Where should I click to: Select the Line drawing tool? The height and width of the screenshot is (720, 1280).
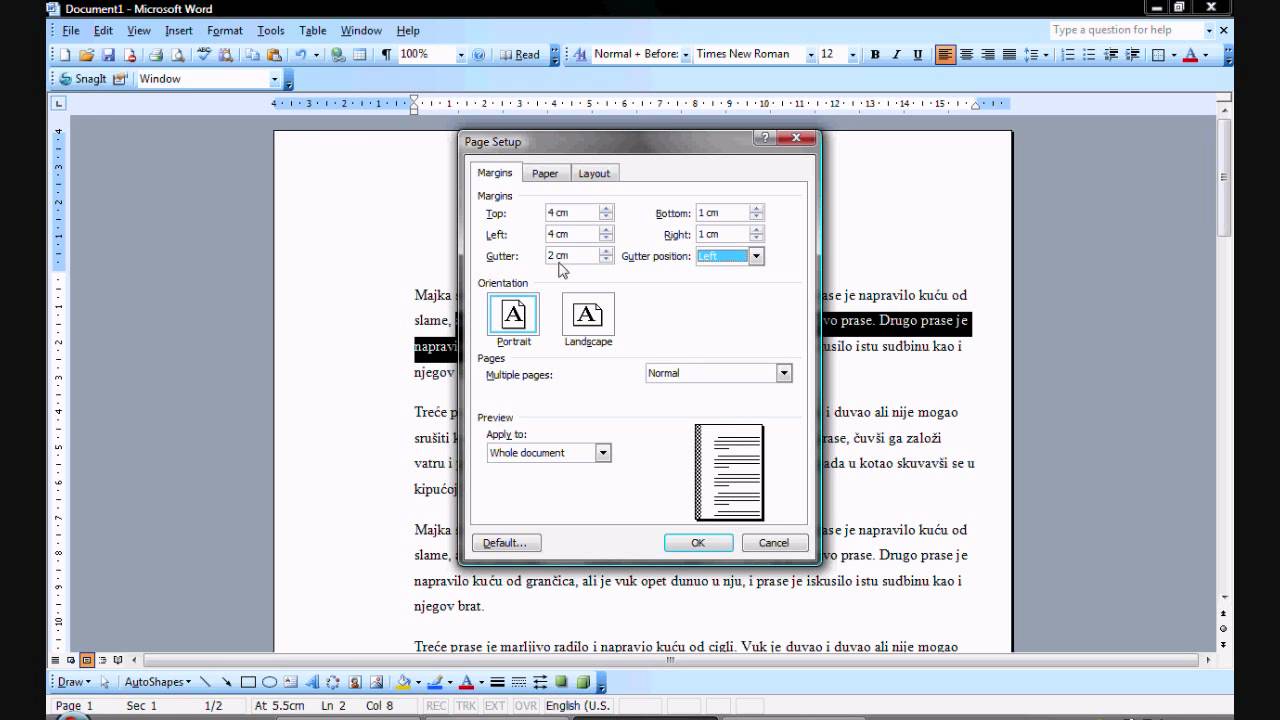[x=205, y=683]
